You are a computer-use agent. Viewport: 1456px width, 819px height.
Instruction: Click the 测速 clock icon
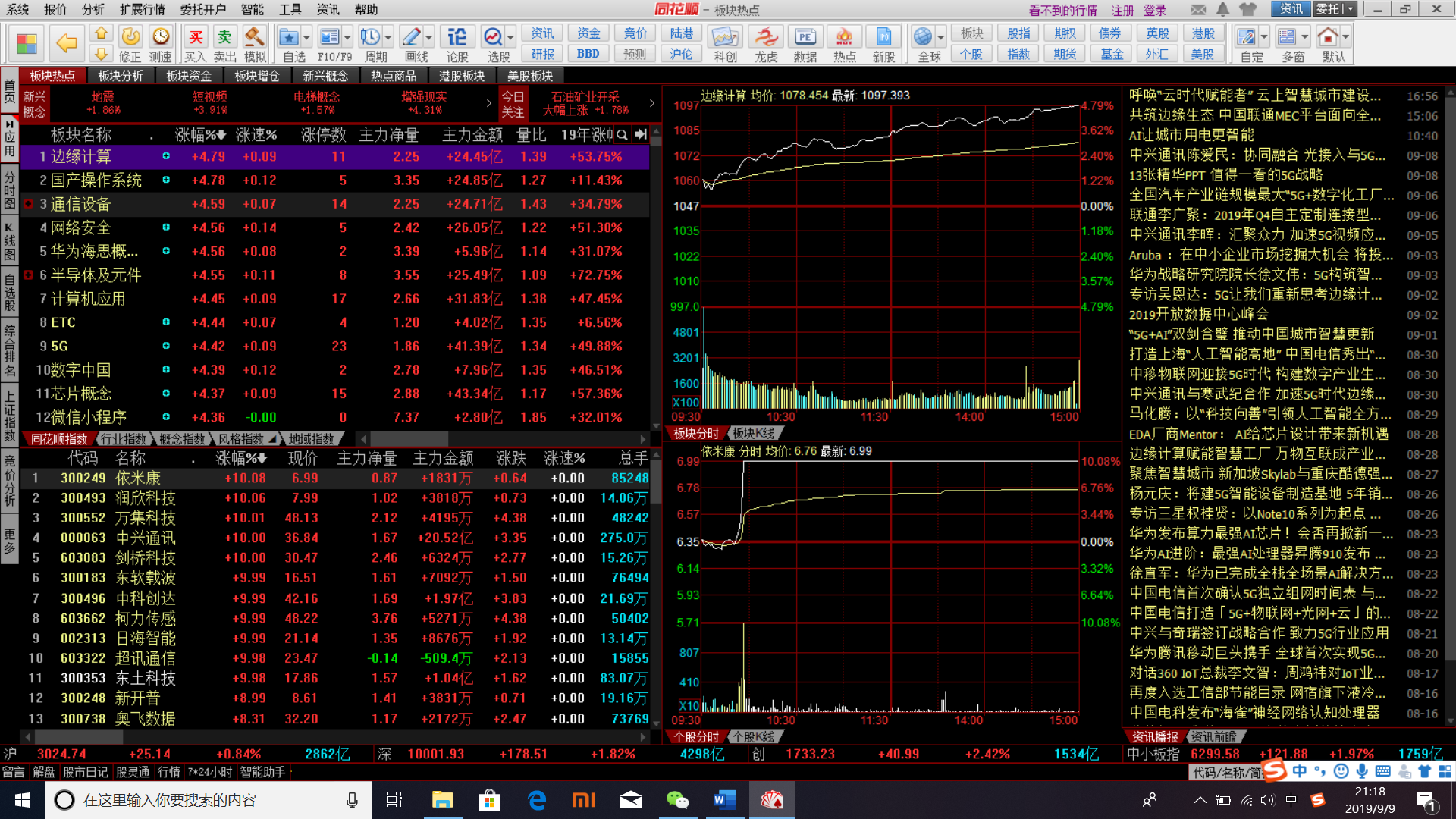coord(161,37)
